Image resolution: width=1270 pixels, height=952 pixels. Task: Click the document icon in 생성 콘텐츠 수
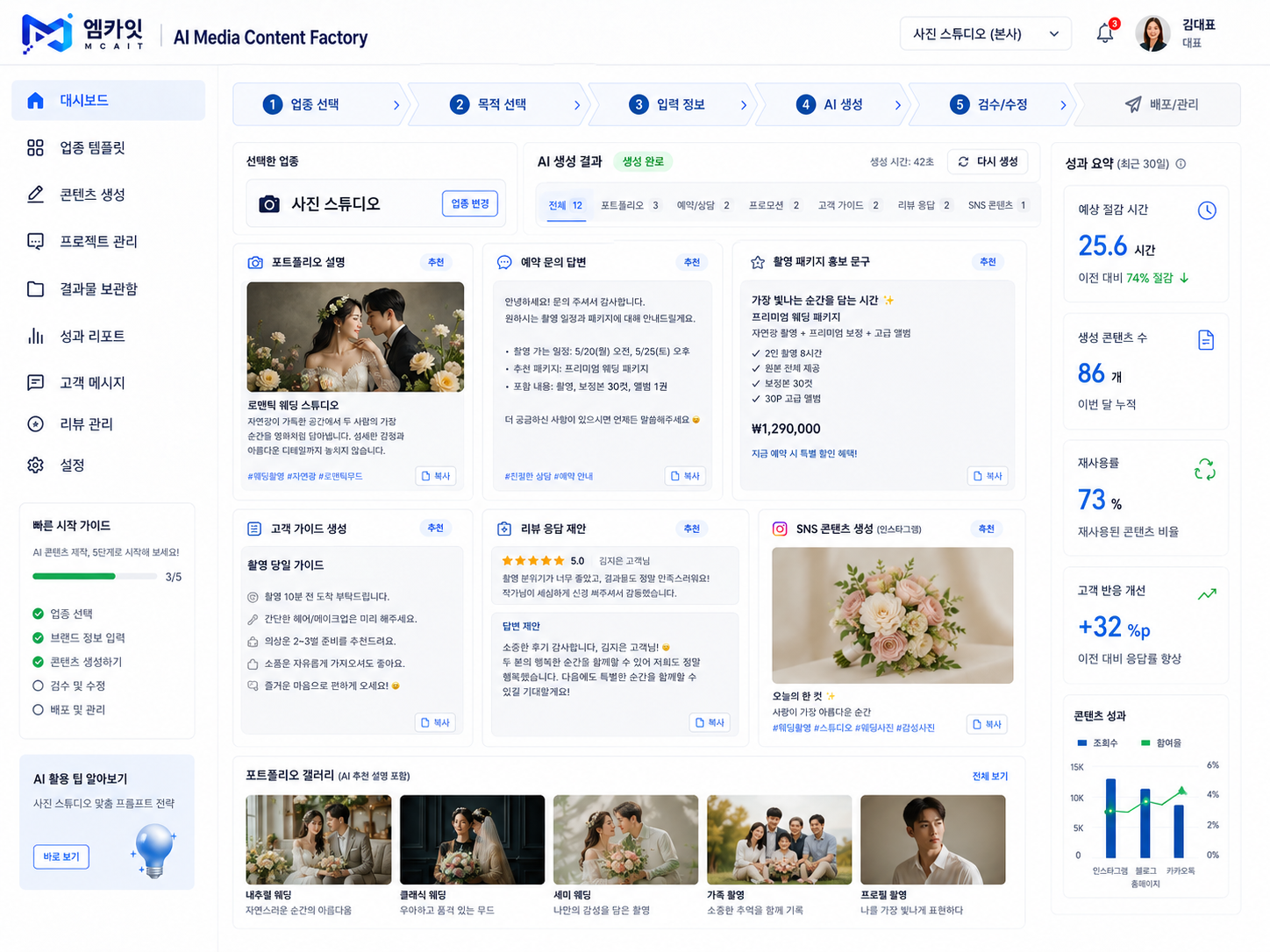click(1206, 340)
